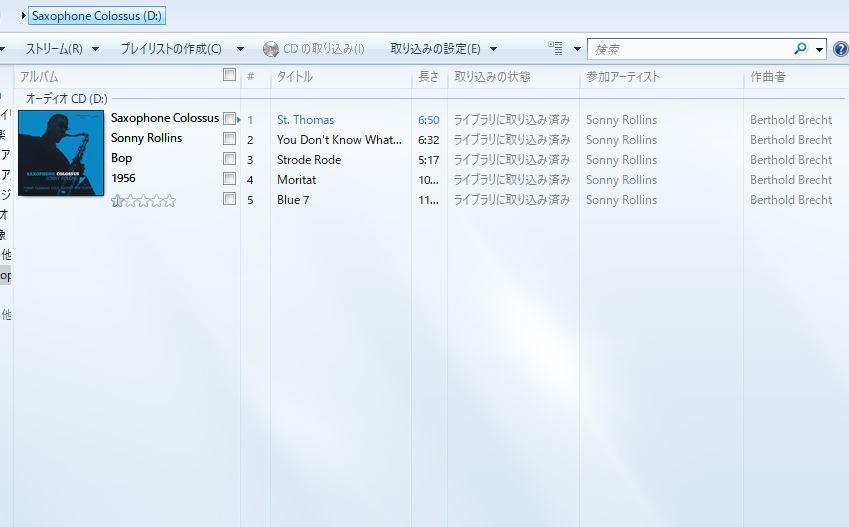This screenshot has height=527, width=849.
Task: Toggle the select-all checkbox in the Album header
Action: (x=230, y=75)
